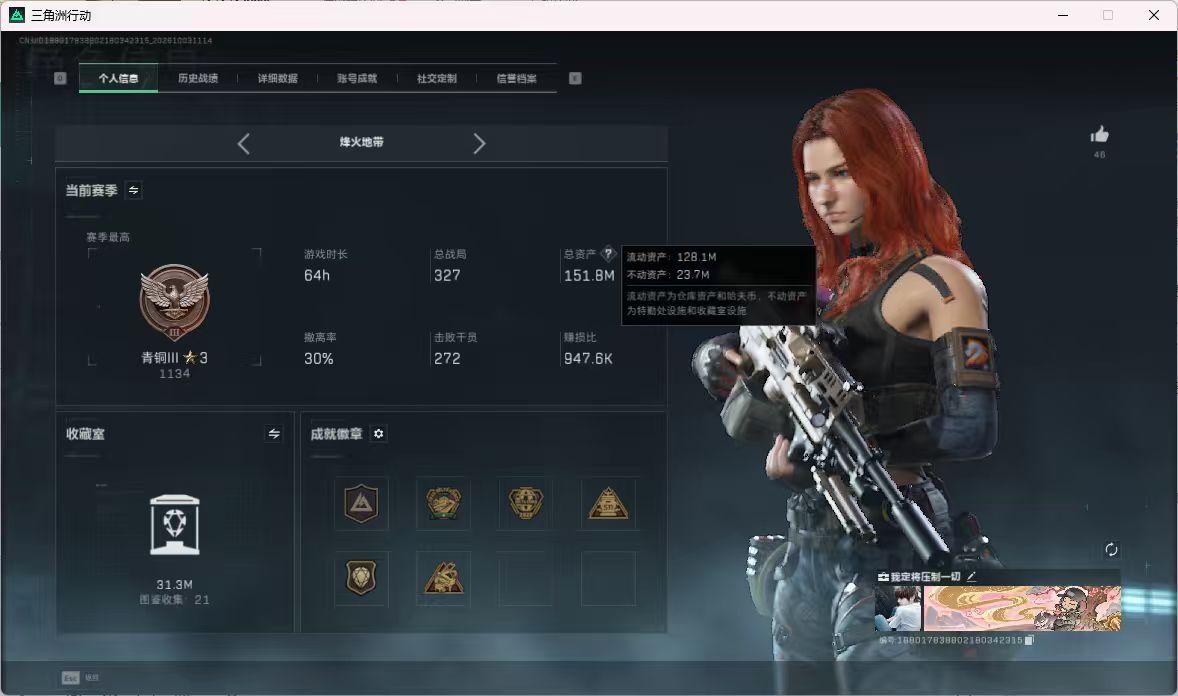The height and width of the screenshot is (696, 1178).
Task: Click the 64h playtime value
Action: pos(317,276)
